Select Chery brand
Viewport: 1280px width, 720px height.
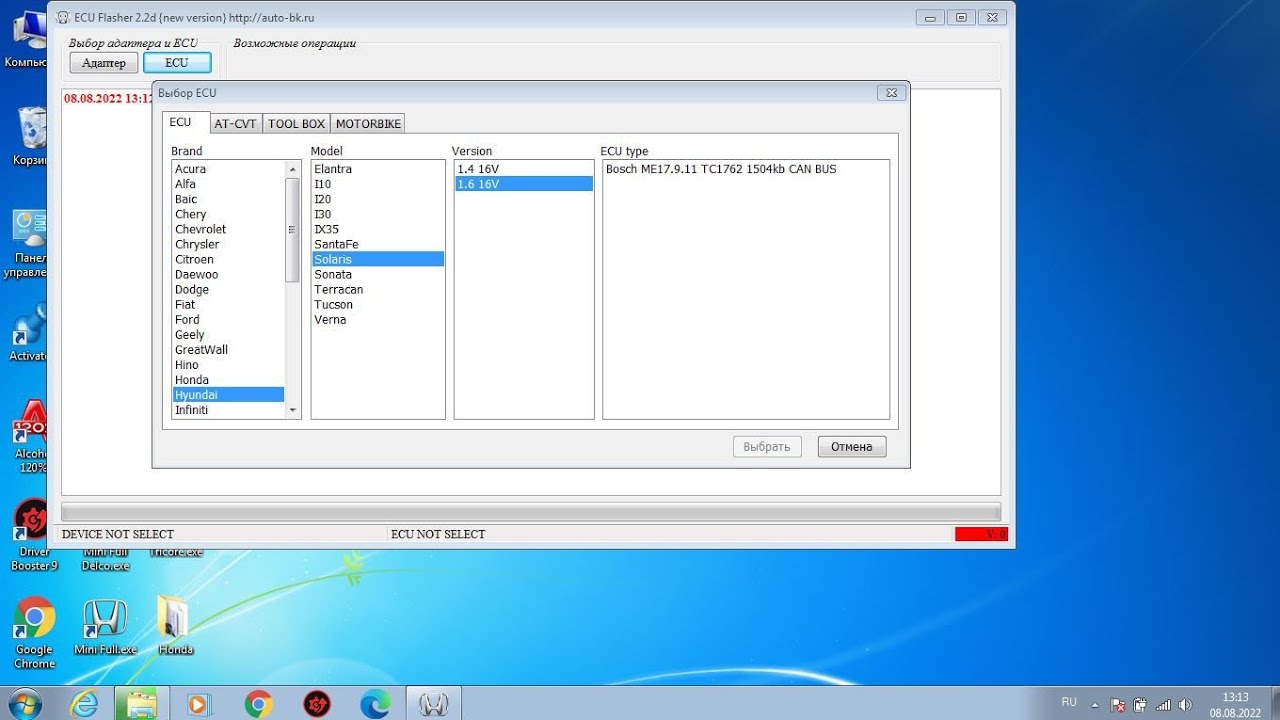coord(228,214)
